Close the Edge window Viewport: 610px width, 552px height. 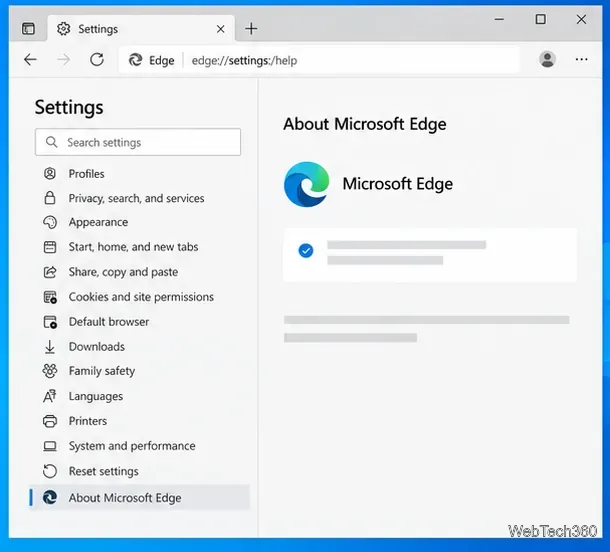coord(581,19)
